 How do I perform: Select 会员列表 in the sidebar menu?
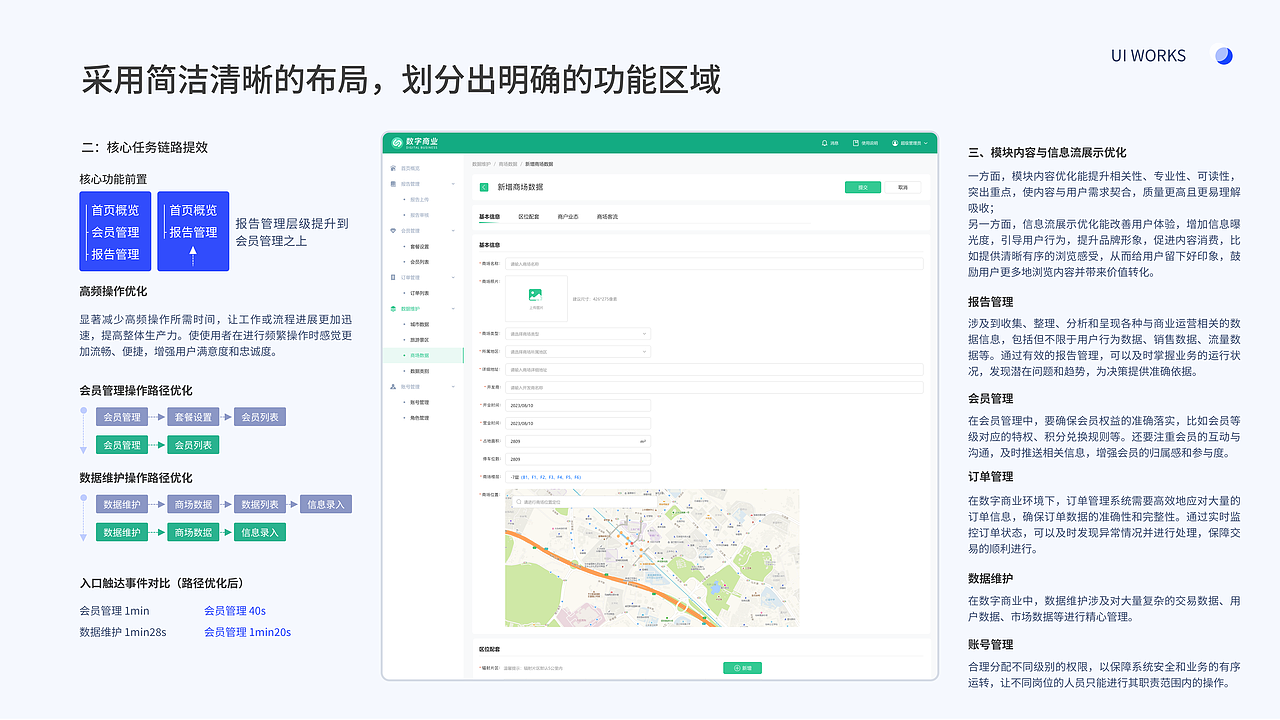(x=420, y=262)
